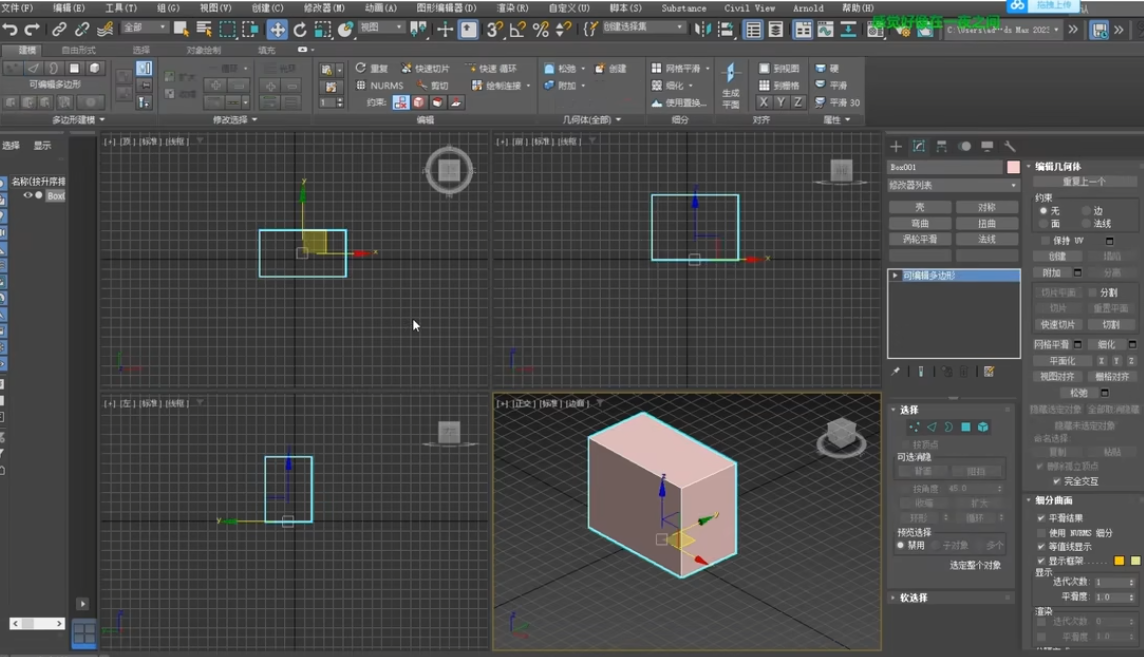Click Generate Planar (生成平面) ribbon icon
This screenshot has height=657, width=1144.
(x=730, y=86)
